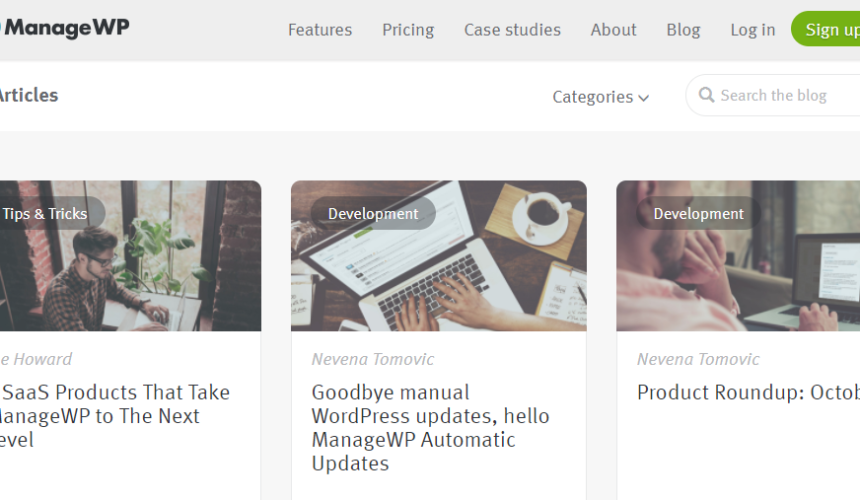Click the ManageWP logo
This screenshot has width=860, height=500.
click(64, 27)
